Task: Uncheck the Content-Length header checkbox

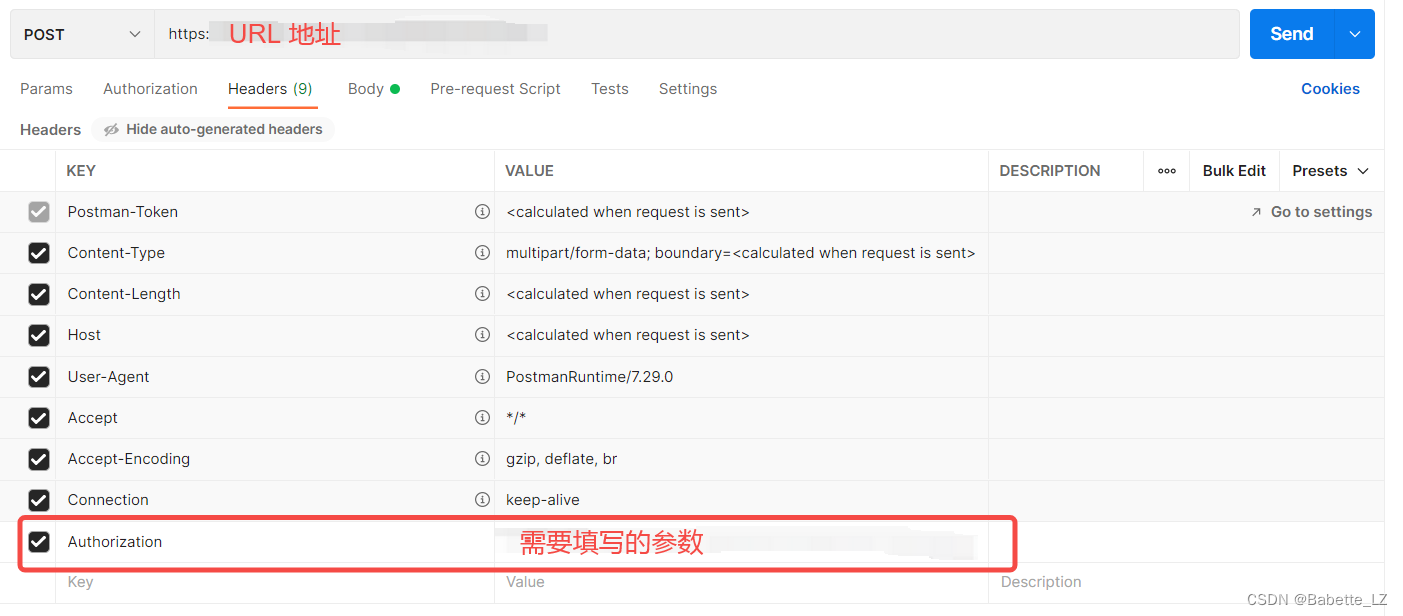Action: pyautogui.click(x=39, y=294)
